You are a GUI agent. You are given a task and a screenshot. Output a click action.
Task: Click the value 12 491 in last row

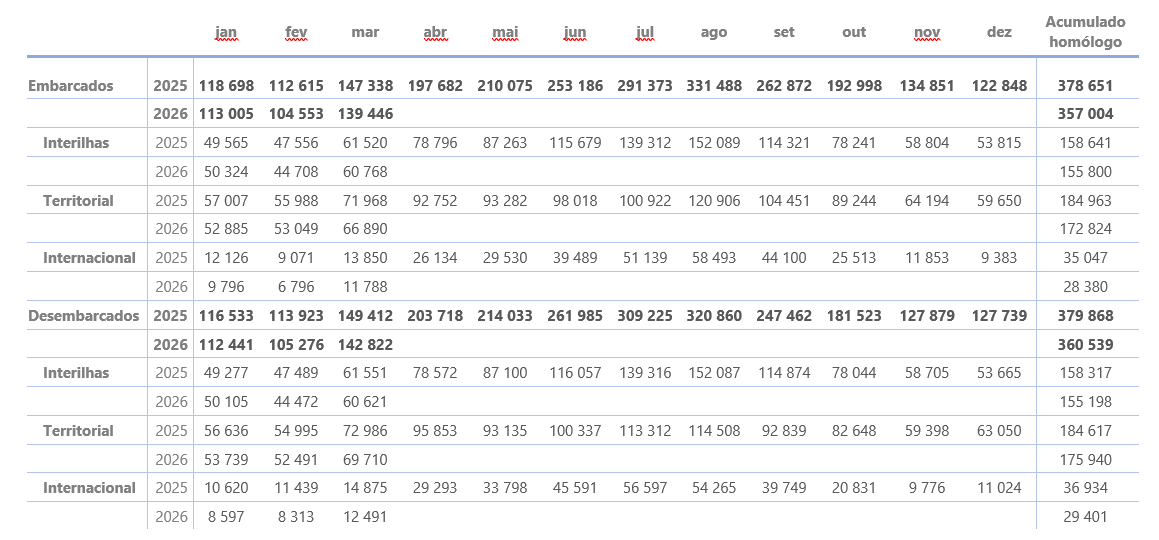[x=365, y=517]
